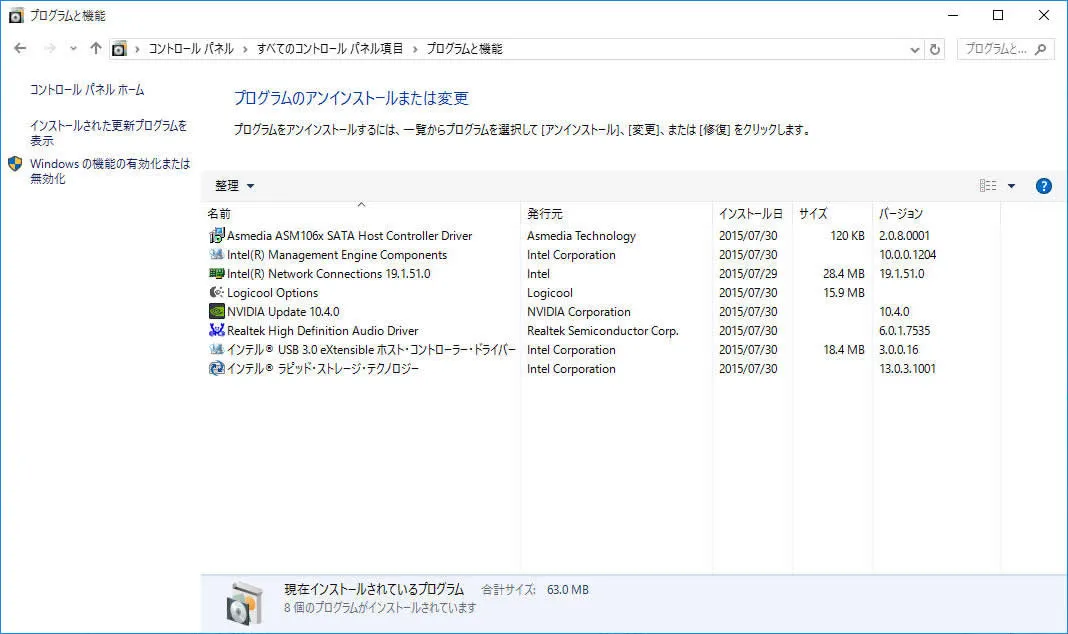Screen dimensions: 1068x634
Task: Open コントロール パネル ホーム link
Action: pyautogui.click(x=87, y=90)
